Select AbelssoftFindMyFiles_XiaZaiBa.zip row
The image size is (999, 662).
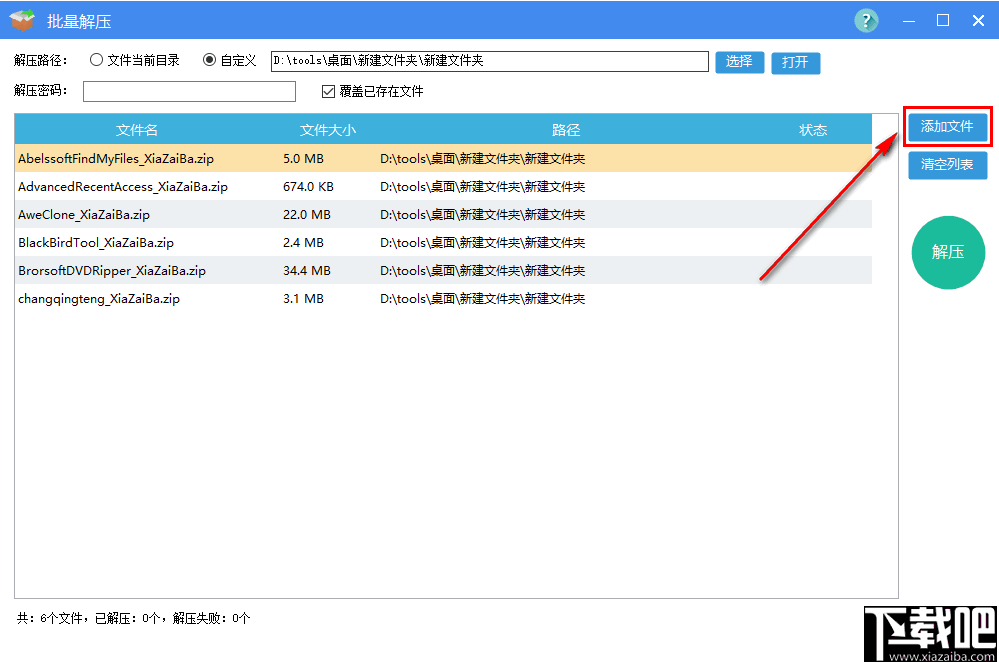point(443,159)
